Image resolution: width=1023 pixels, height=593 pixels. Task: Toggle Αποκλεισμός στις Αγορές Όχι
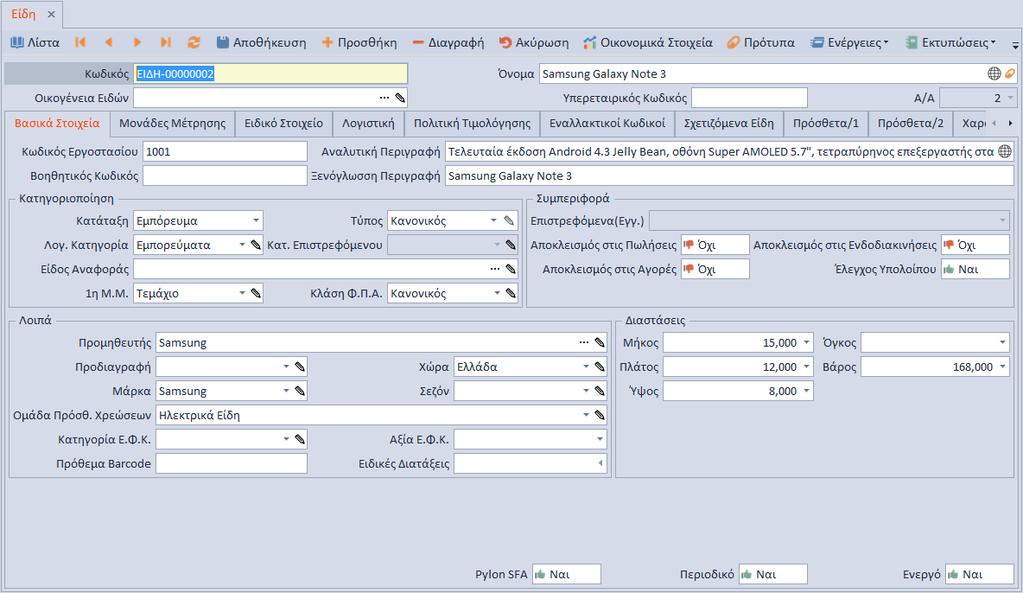(715, 269)
